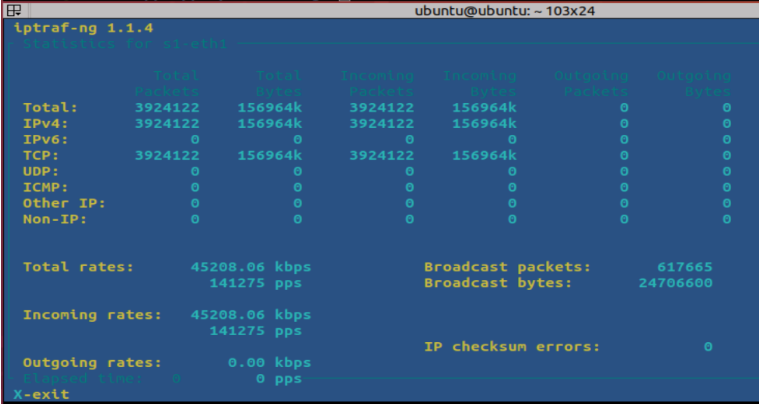Click the 'Incoming rates:' label
Screen dimensions: 759x404
[92, 315]
